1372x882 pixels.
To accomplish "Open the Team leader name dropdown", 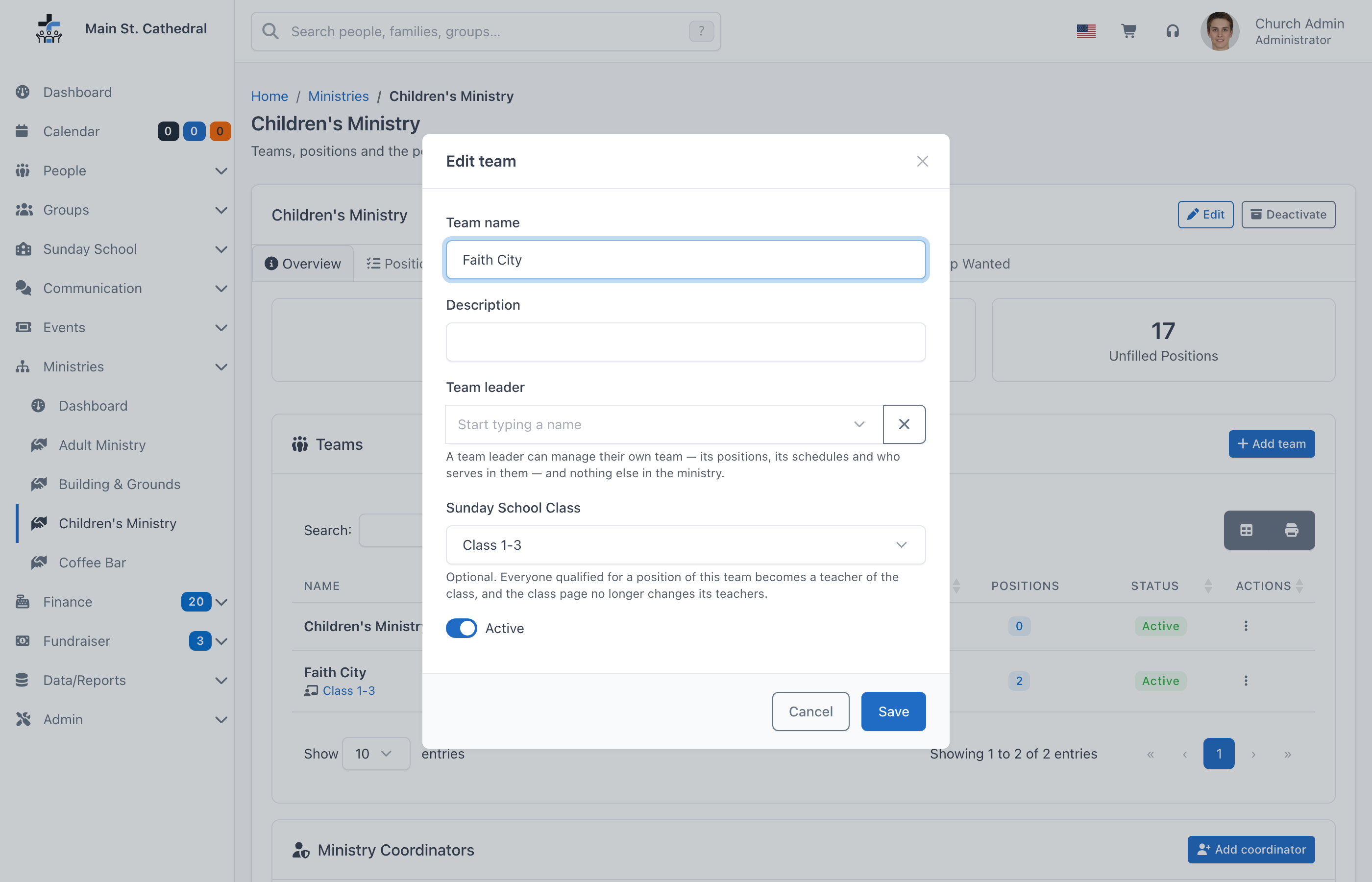I will pyautogui.click(x=663, y=424).
